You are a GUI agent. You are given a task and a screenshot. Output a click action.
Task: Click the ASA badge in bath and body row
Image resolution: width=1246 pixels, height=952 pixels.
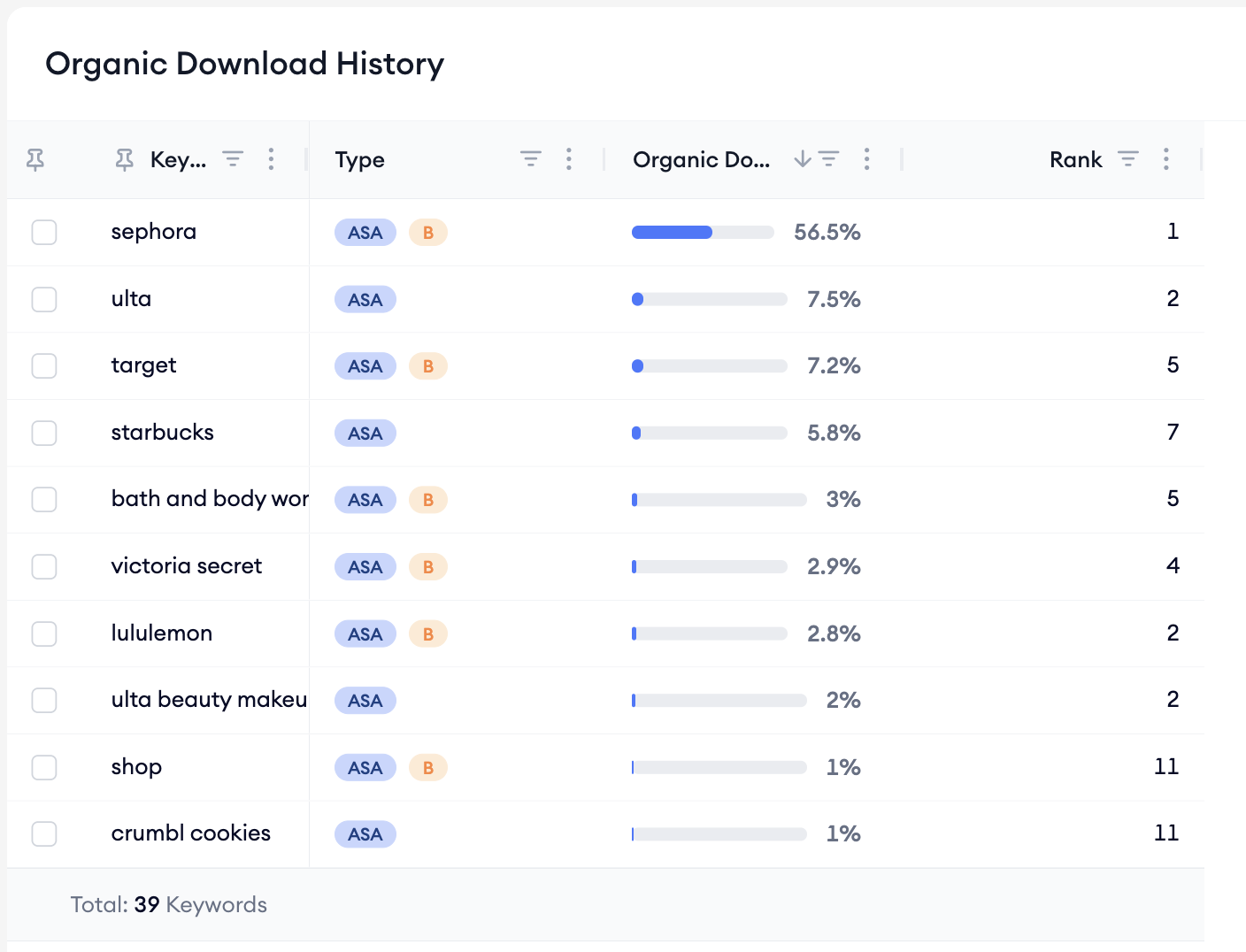pyautogui.click(x=365, y=500)
